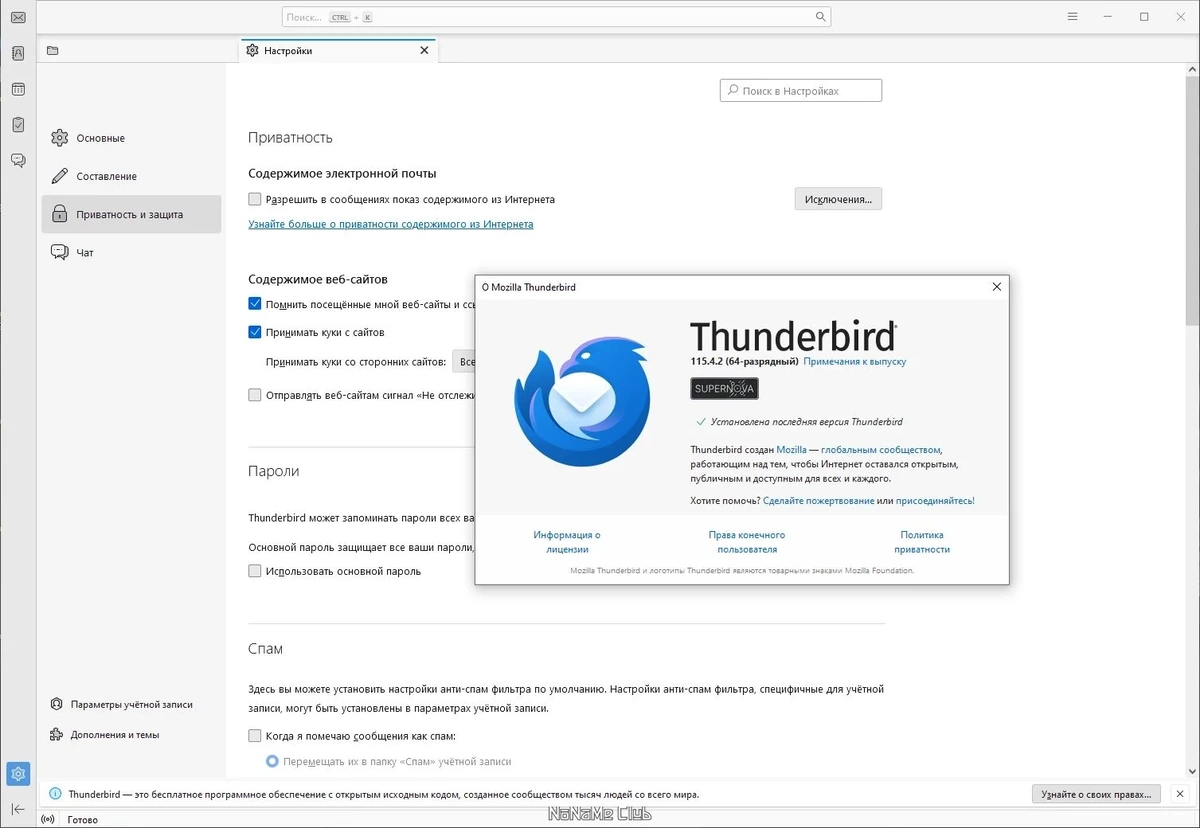Screen dimensions: 1200x828
Task: Close the rights notification bar
Action: tap(1178, 794)
